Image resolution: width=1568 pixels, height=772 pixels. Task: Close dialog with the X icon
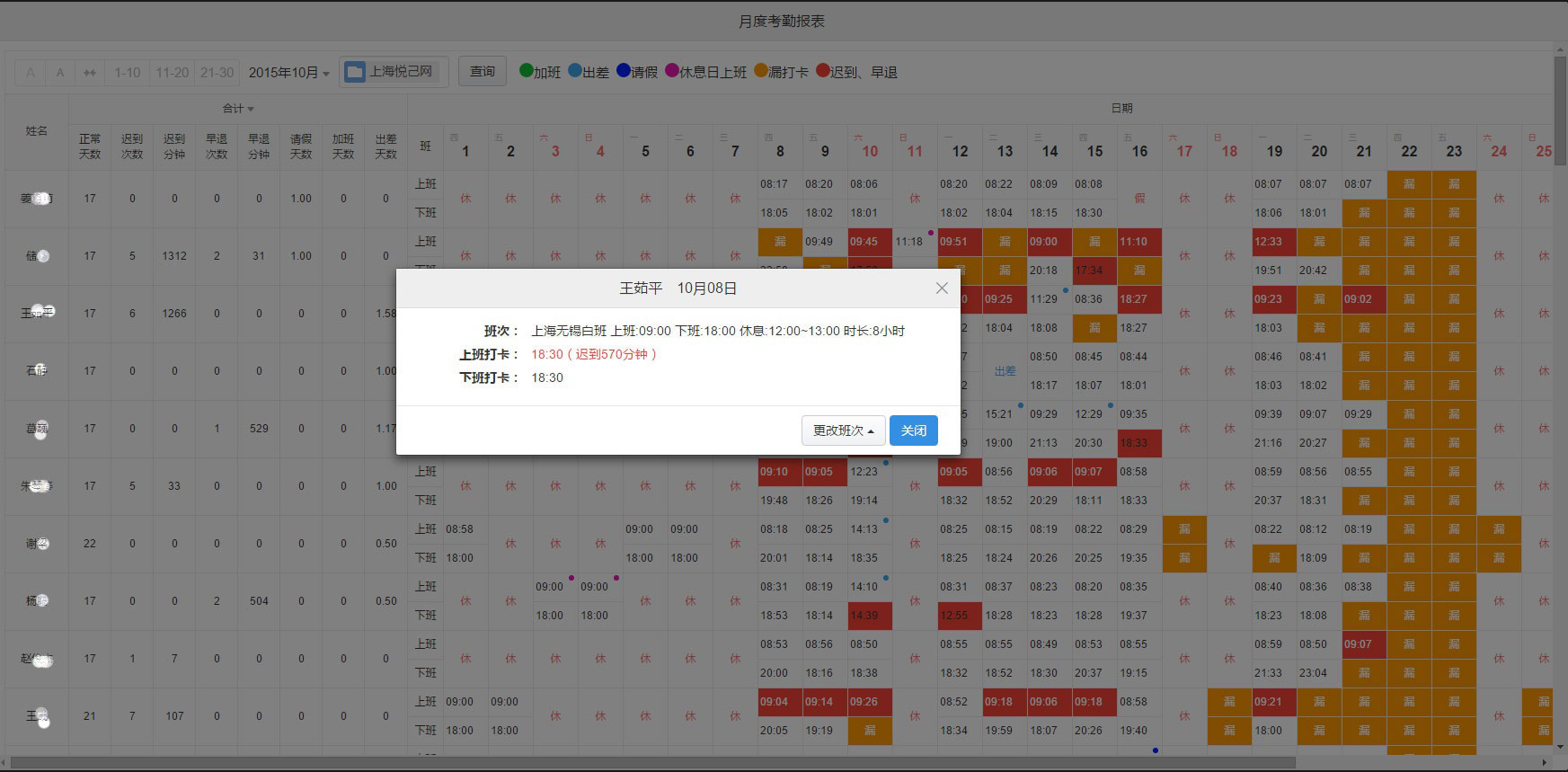pyautogui.click(x=942, y=288)
